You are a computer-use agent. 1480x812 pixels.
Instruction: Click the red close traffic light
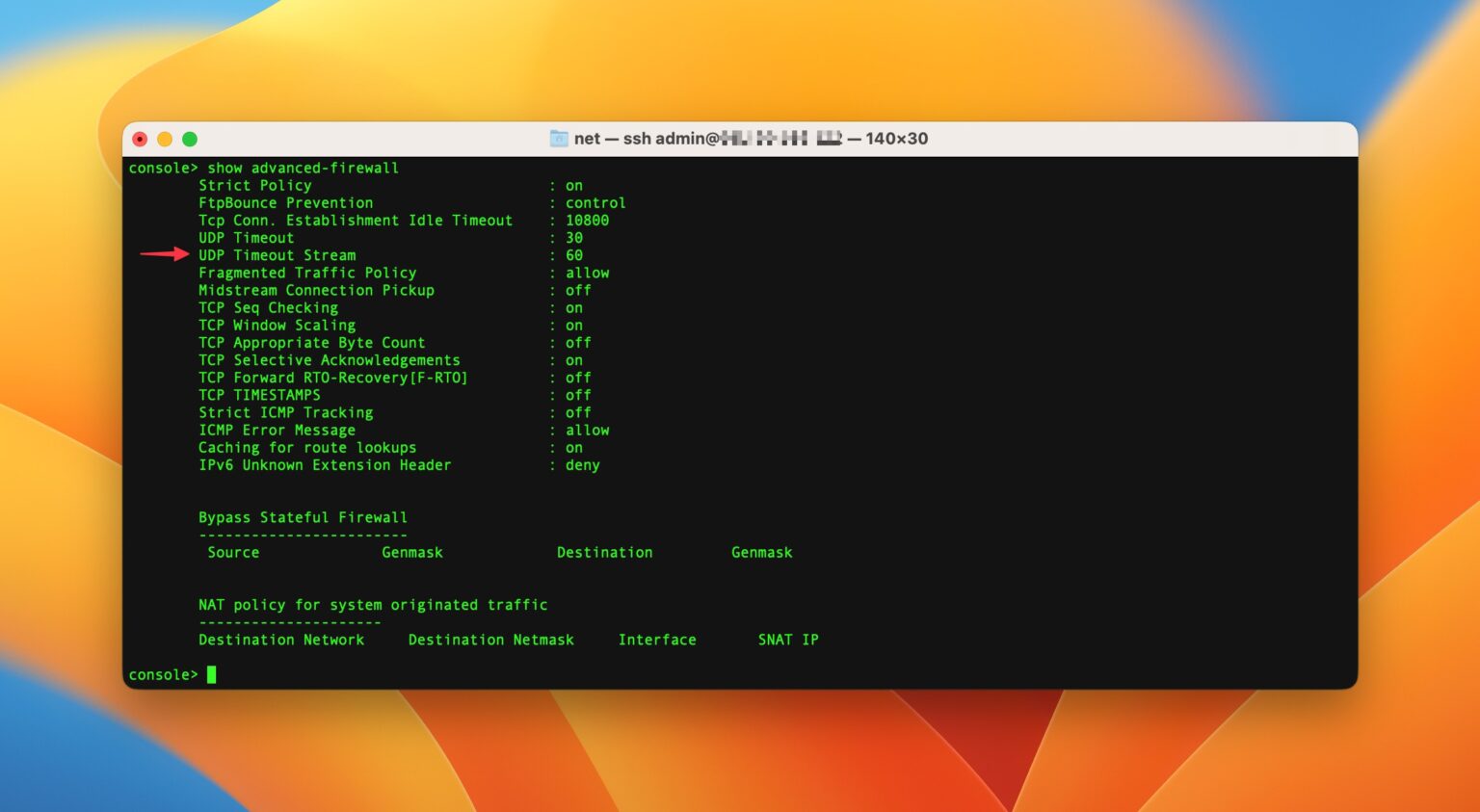[x=140, y=139]
